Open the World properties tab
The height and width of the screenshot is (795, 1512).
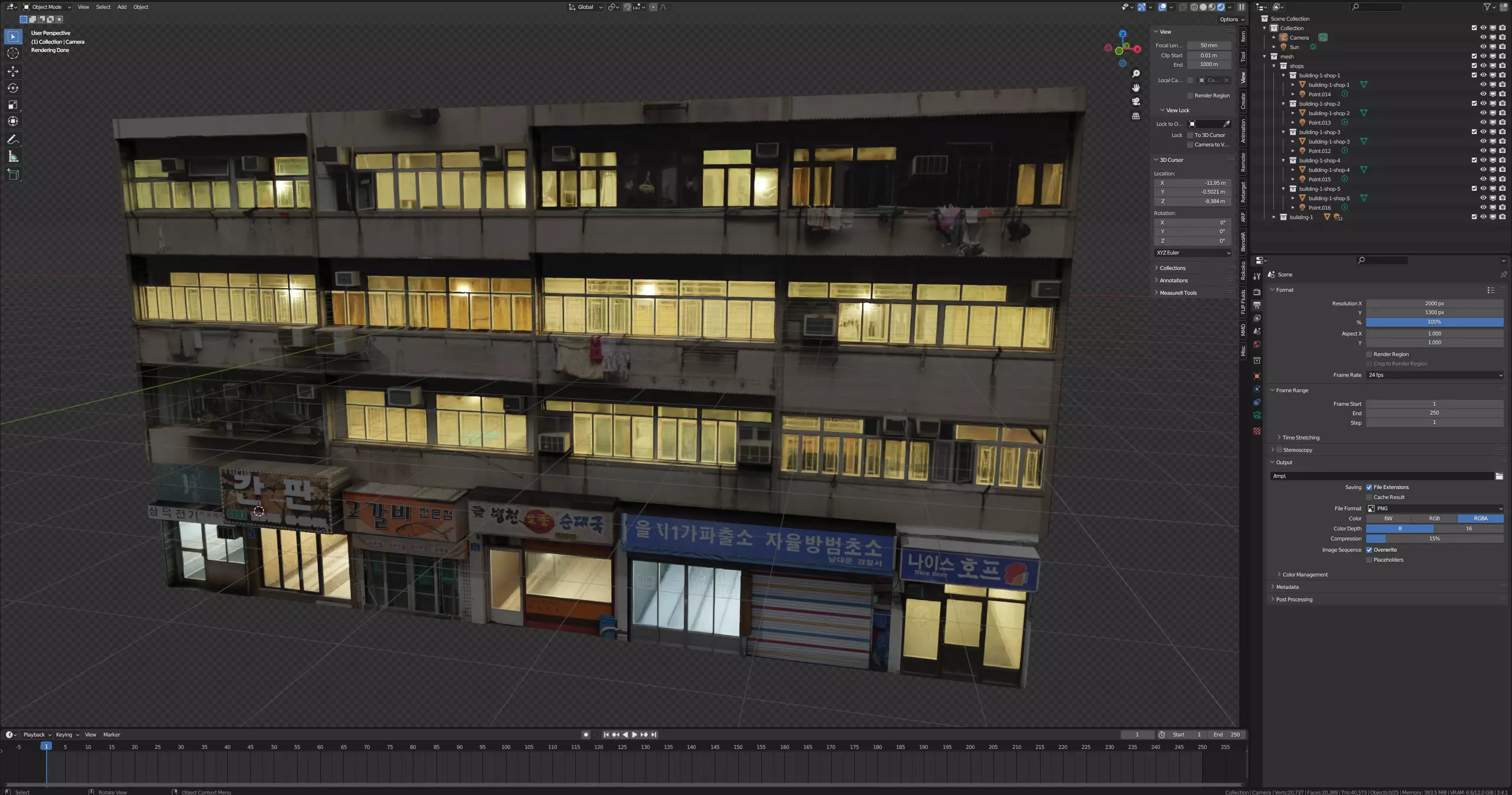click(1257, 344)
